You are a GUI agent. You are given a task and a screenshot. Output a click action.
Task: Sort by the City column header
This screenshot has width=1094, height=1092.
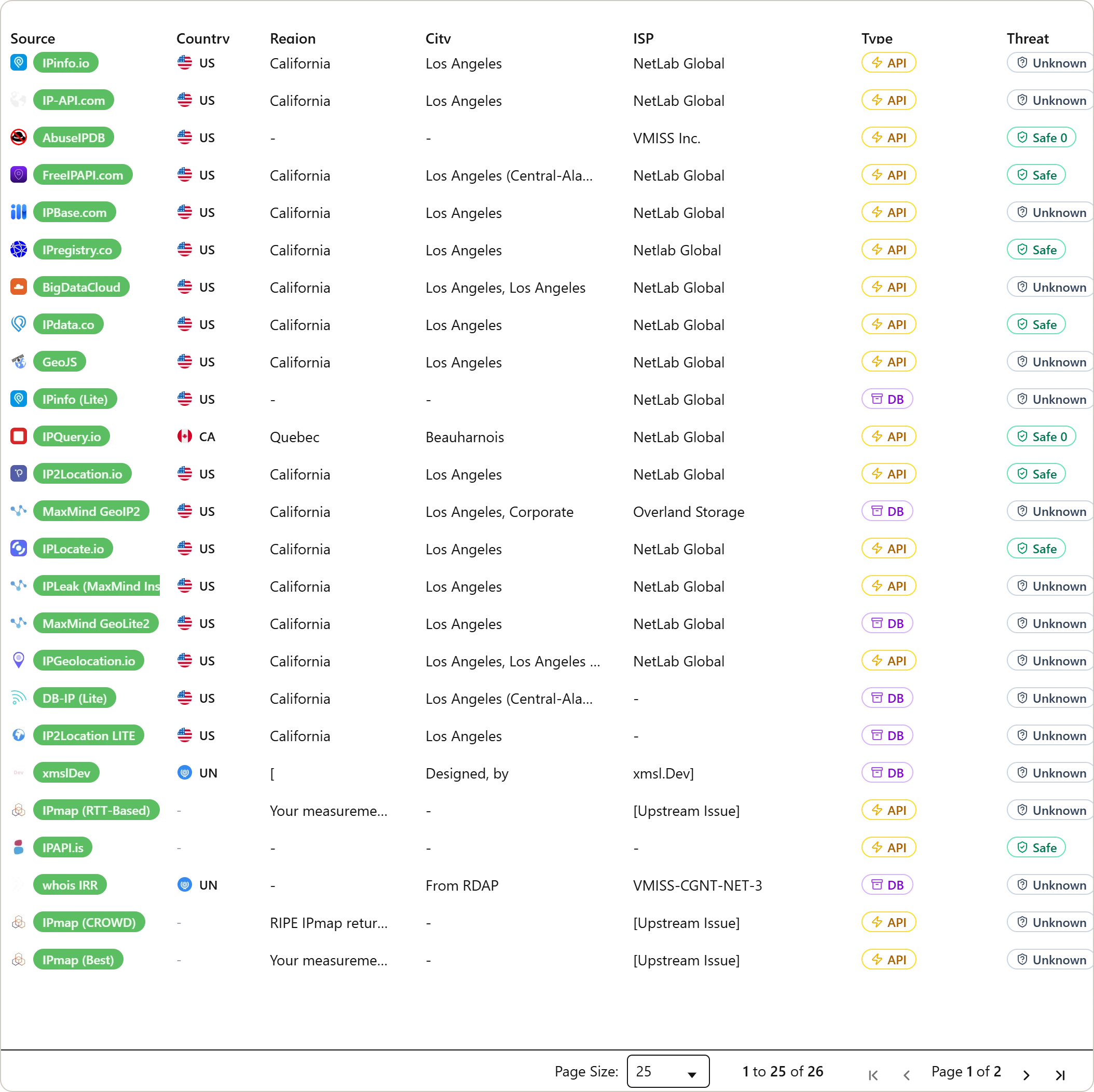tap(439, 38)
